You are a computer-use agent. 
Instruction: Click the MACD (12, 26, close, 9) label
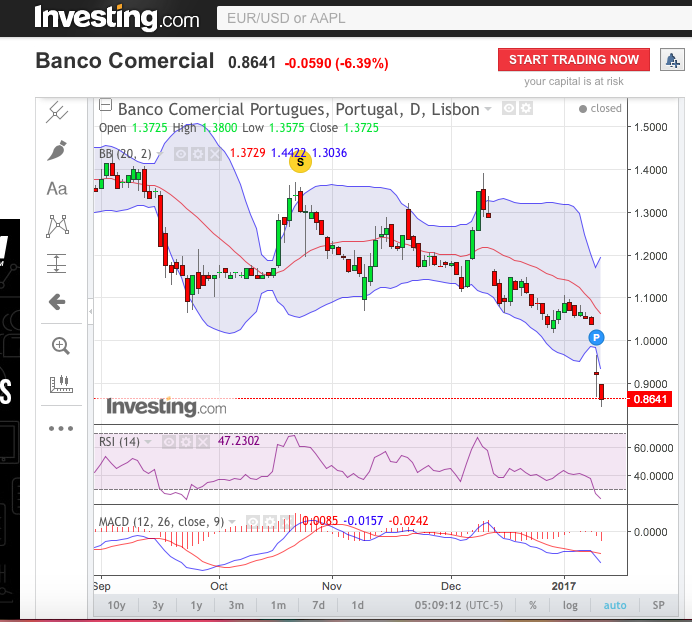click(x=161, y=522)
